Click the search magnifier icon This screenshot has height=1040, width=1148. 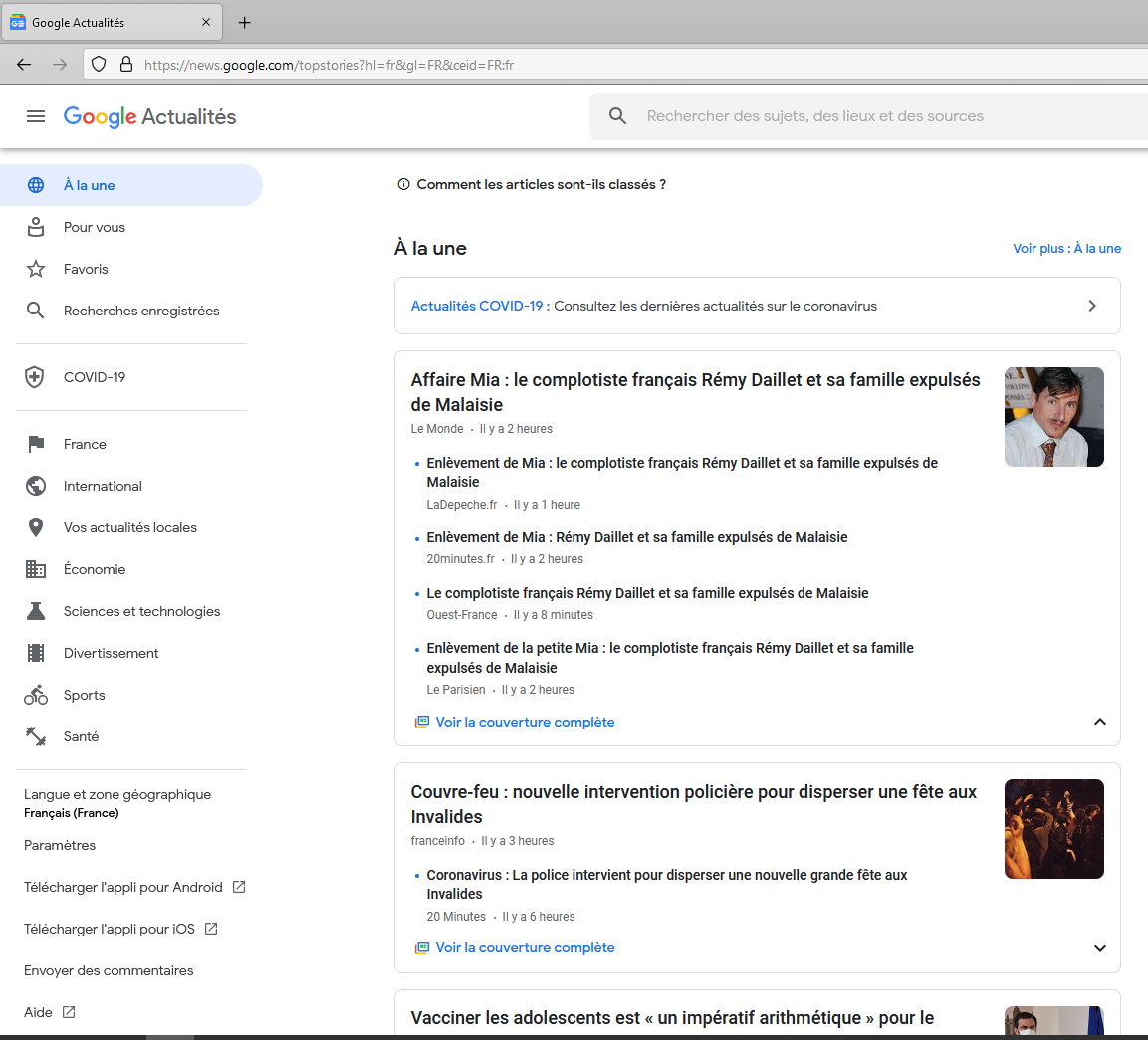617,116
